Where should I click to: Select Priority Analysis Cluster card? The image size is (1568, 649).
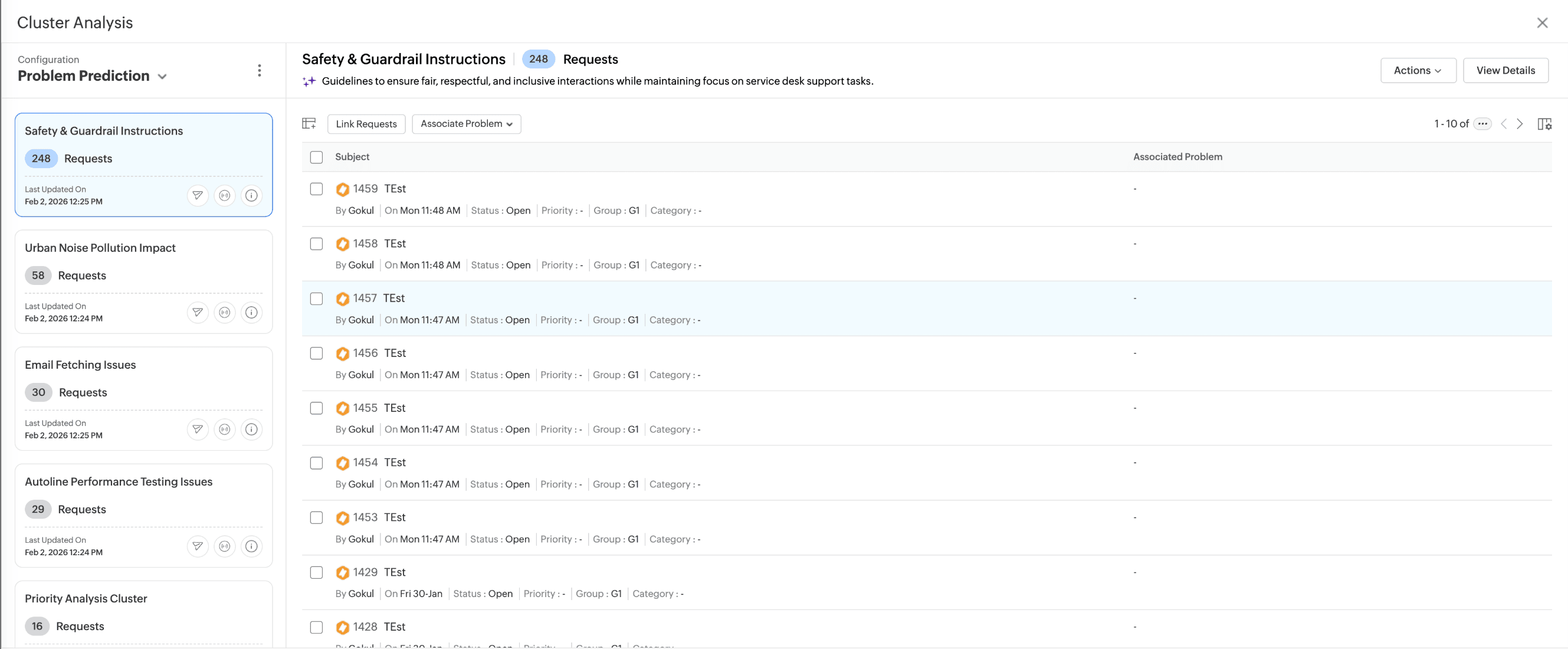pyautogui.click(x=86, y=598)
